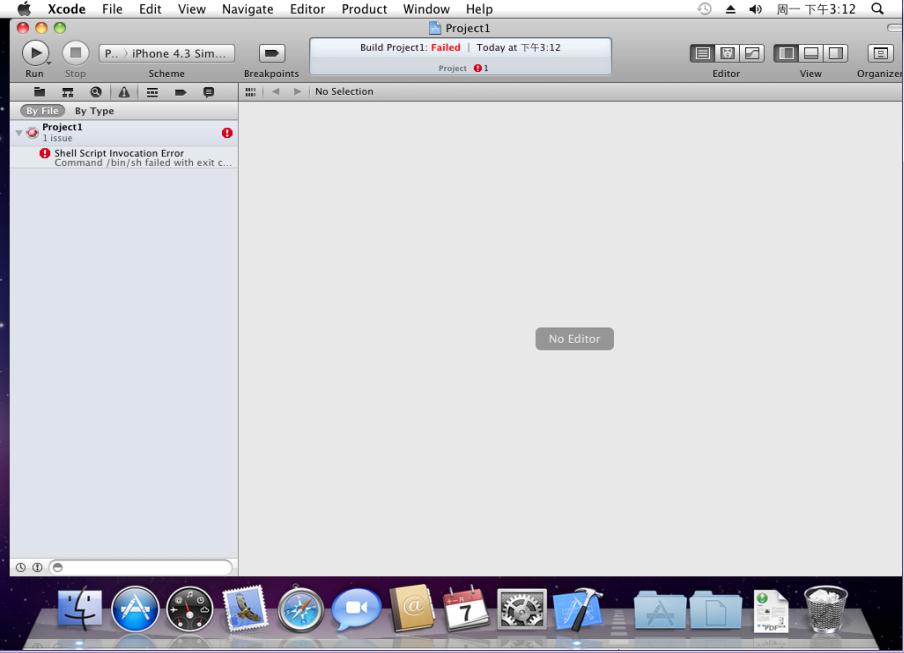Show the bottom debug area pane

811,54
